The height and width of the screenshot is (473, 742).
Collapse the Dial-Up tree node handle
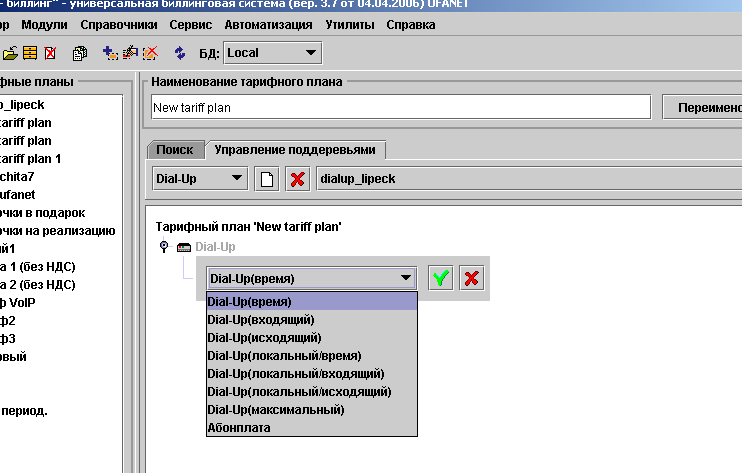coord(164,246)
